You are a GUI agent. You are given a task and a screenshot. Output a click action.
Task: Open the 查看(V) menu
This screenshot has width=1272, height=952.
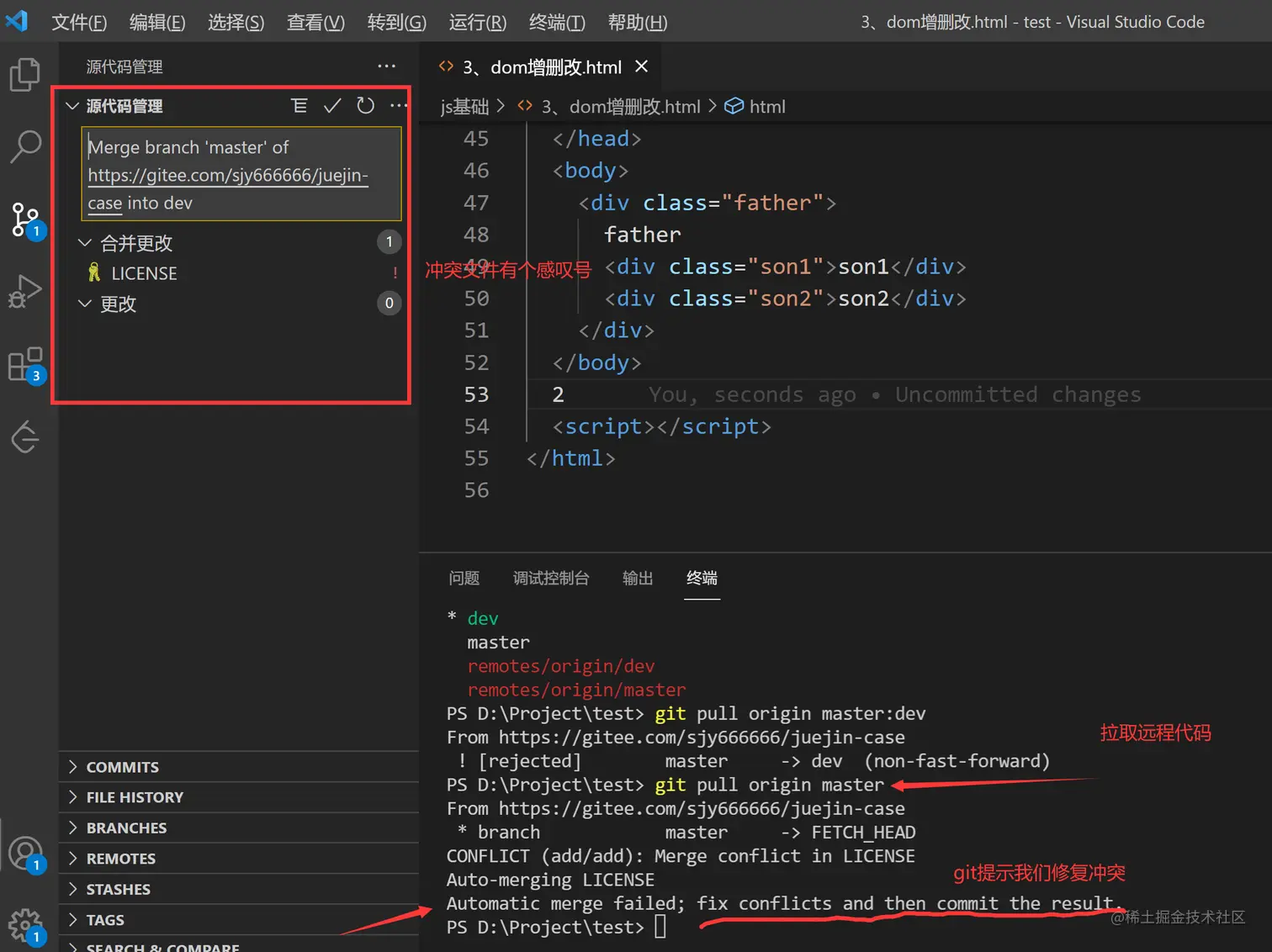315,22
